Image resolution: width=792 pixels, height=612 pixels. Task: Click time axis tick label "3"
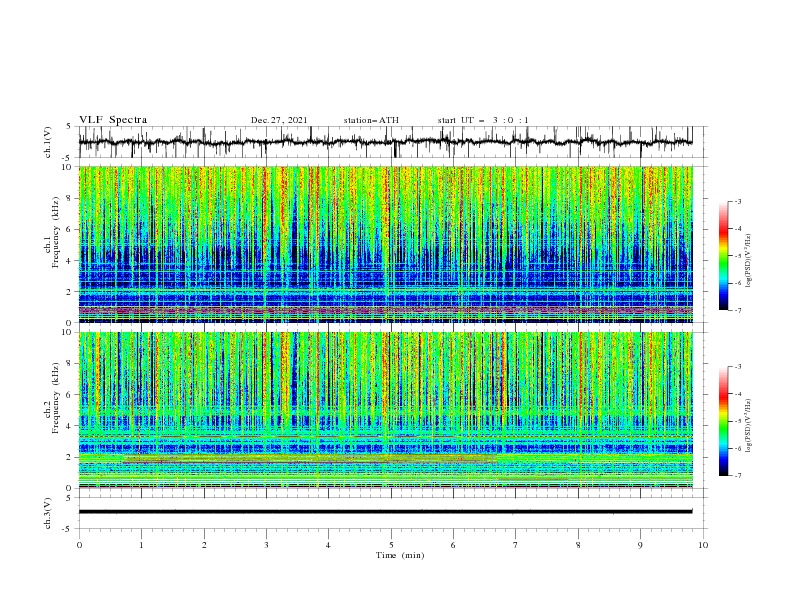point(266,545)
